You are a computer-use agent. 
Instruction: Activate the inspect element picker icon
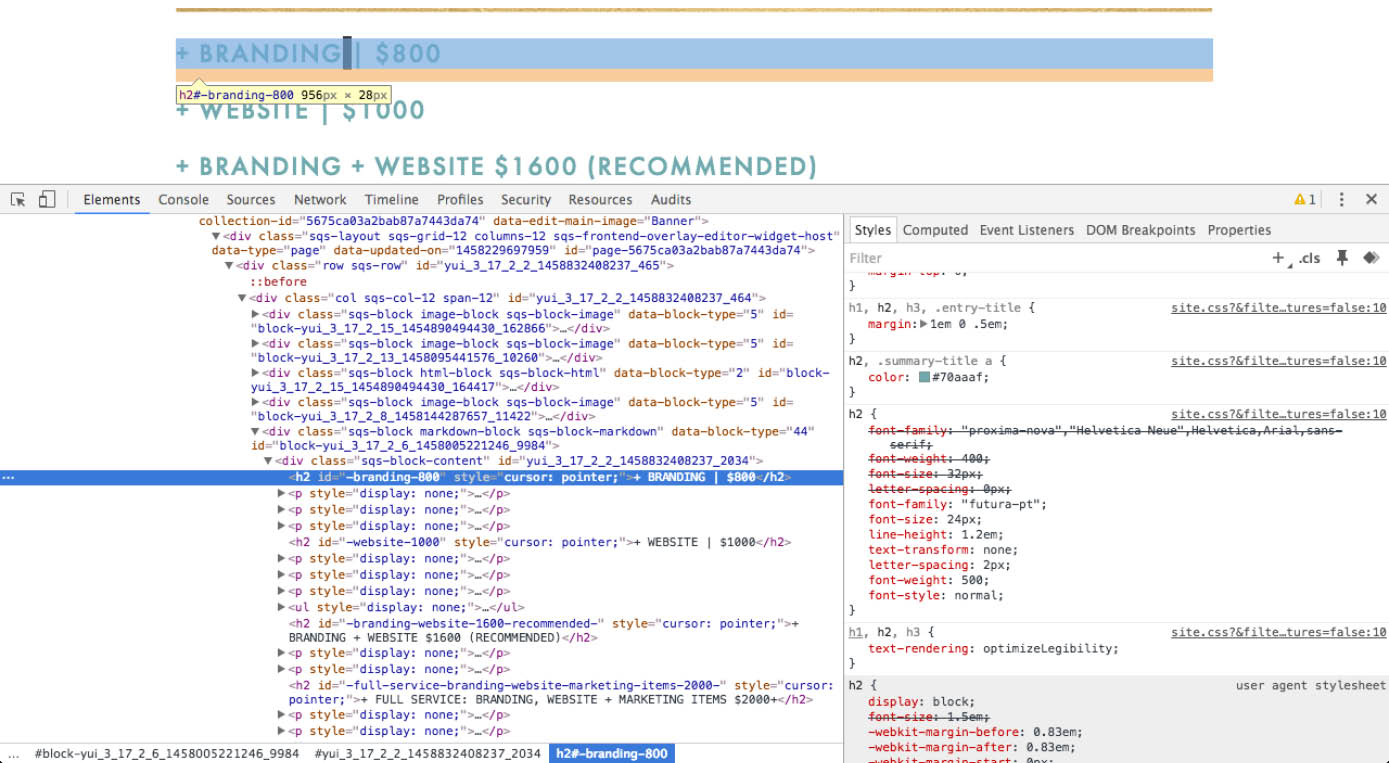click(x=18, y=200)
